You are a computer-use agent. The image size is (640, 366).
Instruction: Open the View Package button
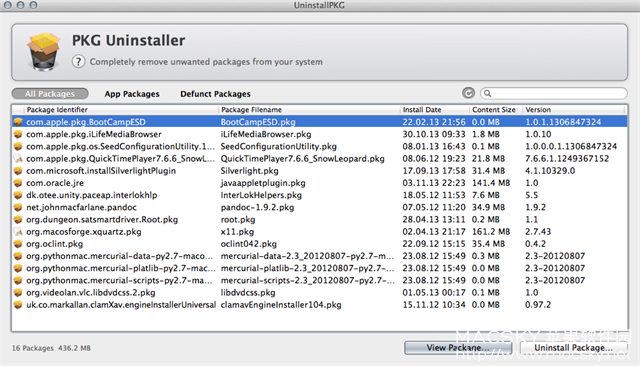coord(458,348)
